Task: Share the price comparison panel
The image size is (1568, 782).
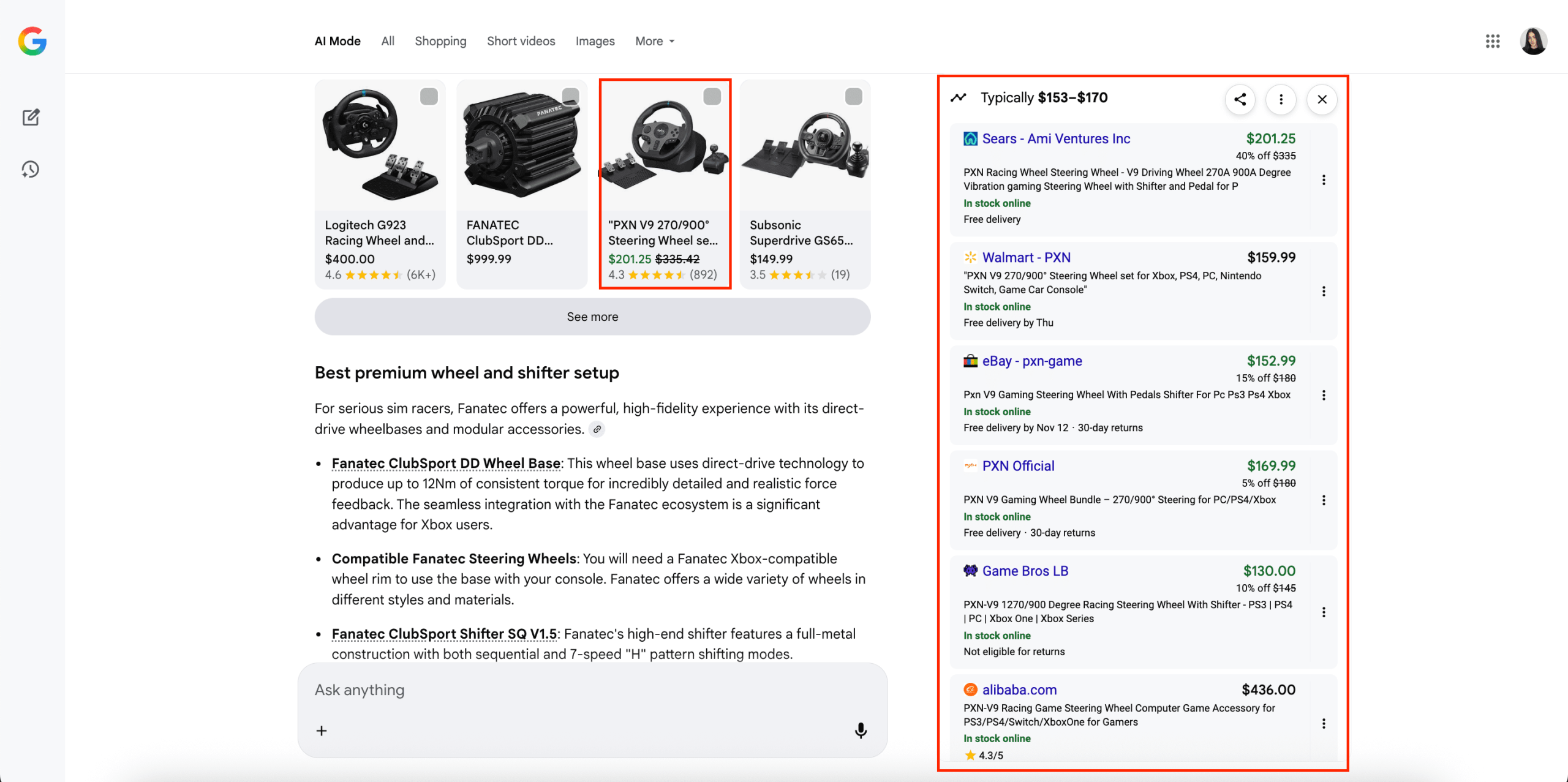Action: 1240,99
